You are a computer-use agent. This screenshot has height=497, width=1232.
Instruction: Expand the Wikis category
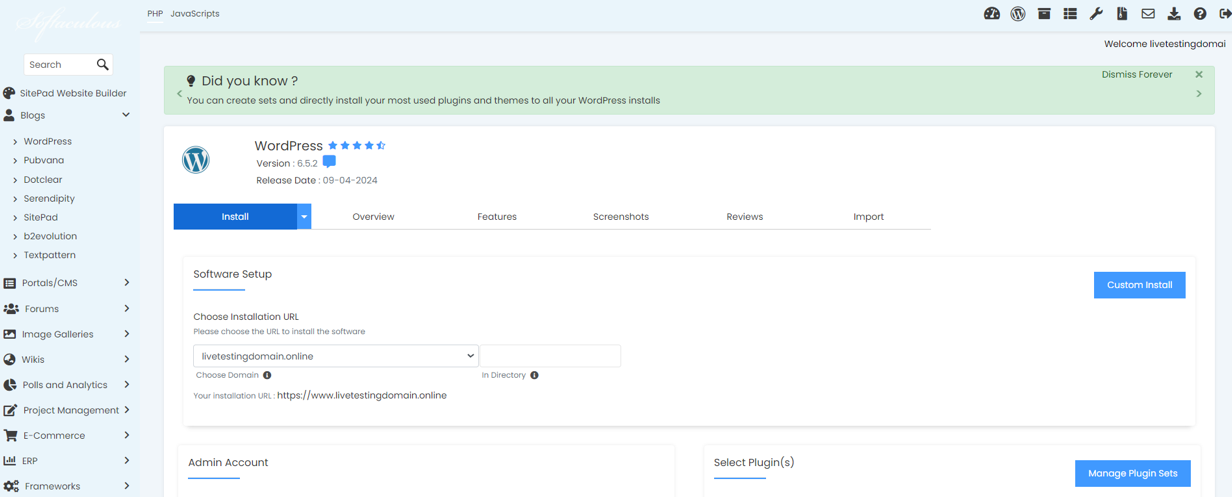[127, 359]
